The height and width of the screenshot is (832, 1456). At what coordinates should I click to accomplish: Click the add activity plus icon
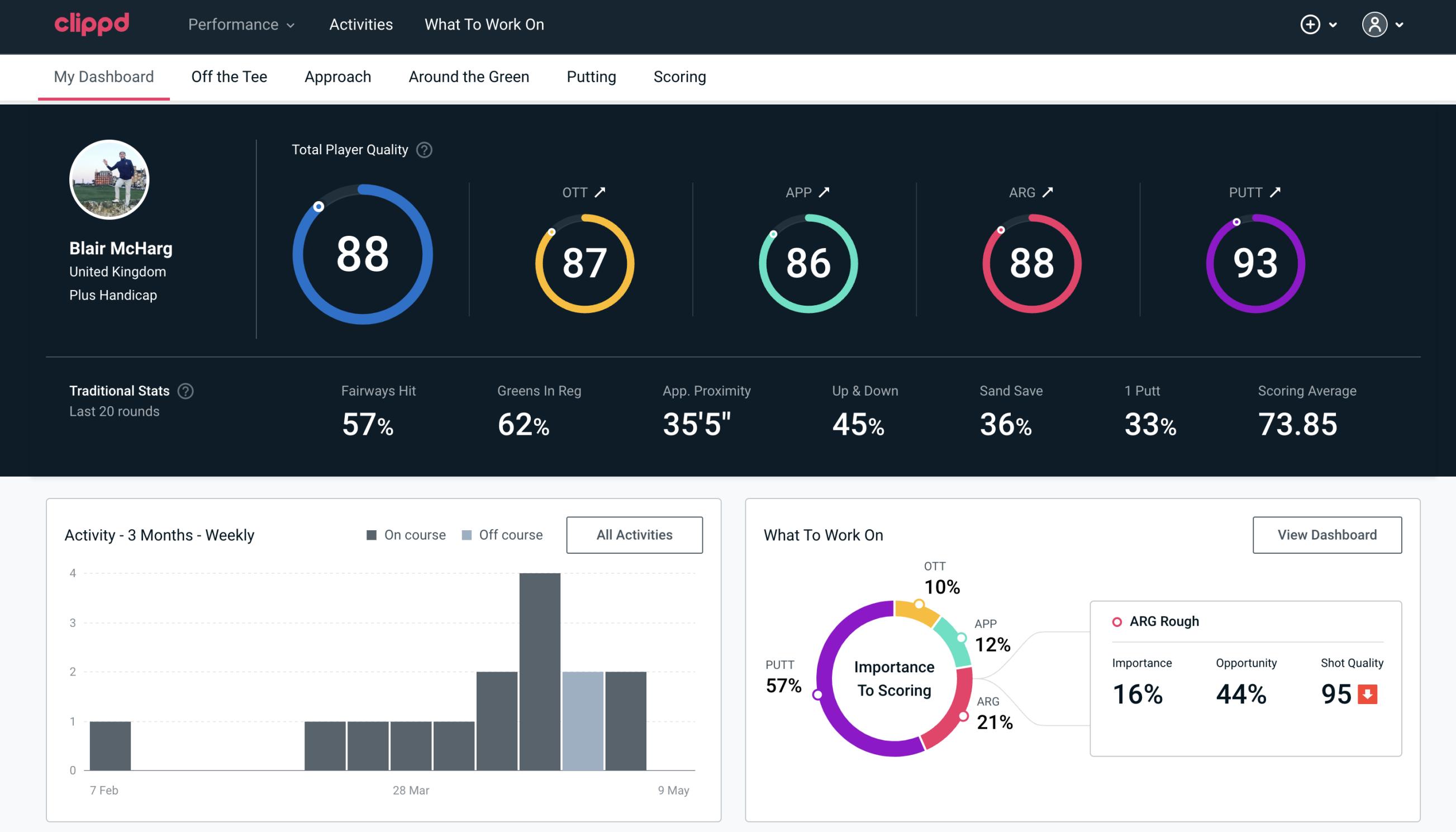coord(1312,25)
